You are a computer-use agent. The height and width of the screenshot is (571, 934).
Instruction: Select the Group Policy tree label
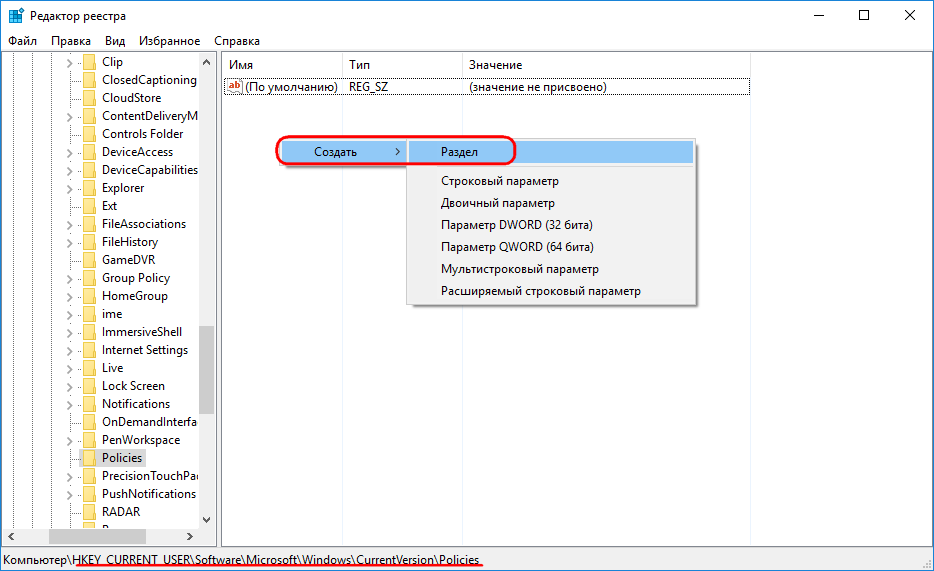[x=136, y=277]
